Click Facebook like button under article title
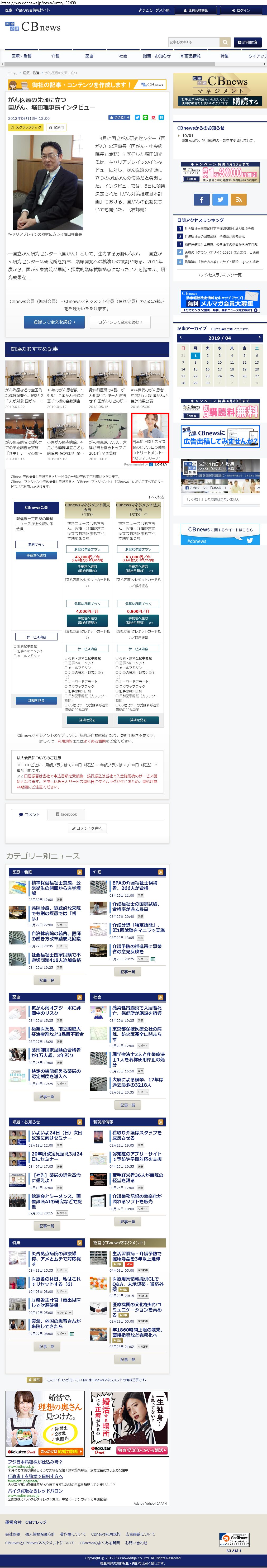Viewport: 267px width, 1568px height. pos(119,117)
